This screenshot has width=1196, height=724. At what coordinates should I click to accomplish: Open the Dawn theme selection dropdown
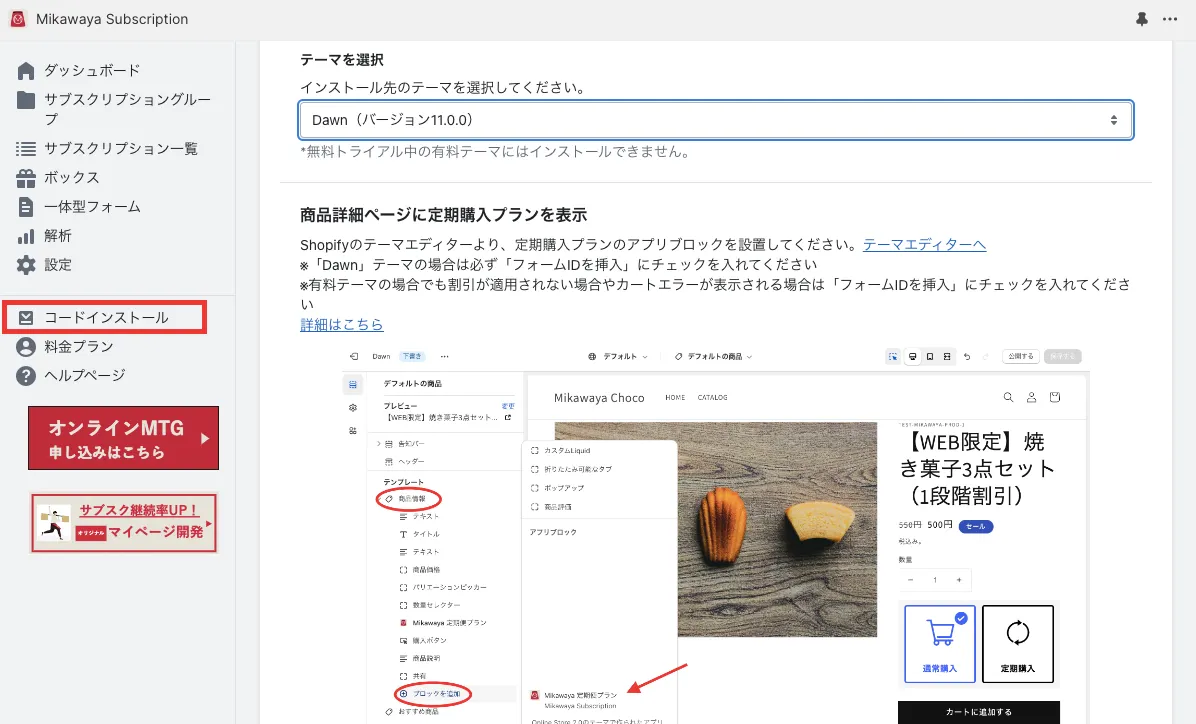(715, 120)
